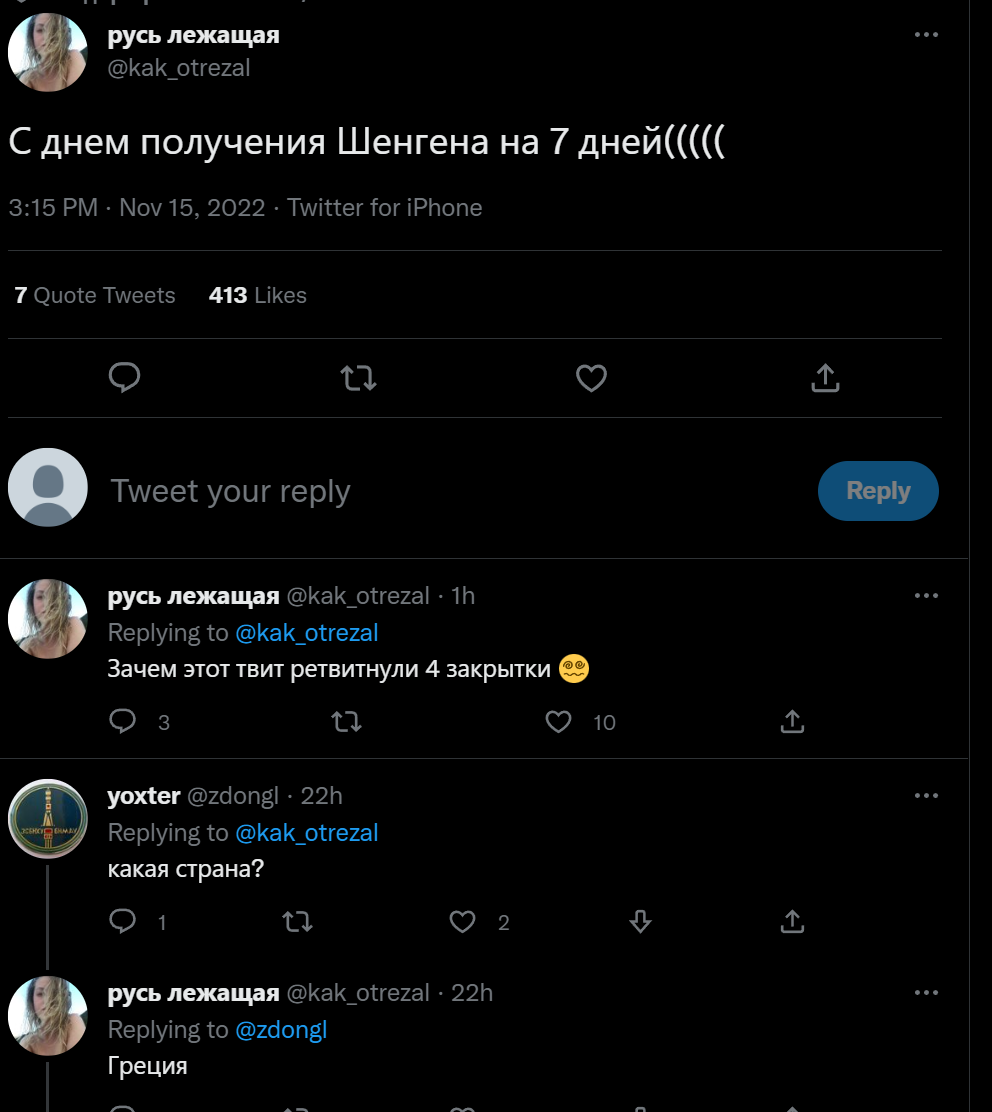
Task: Open yoxter's profile avatar
Action: click(x=48, y=819)
